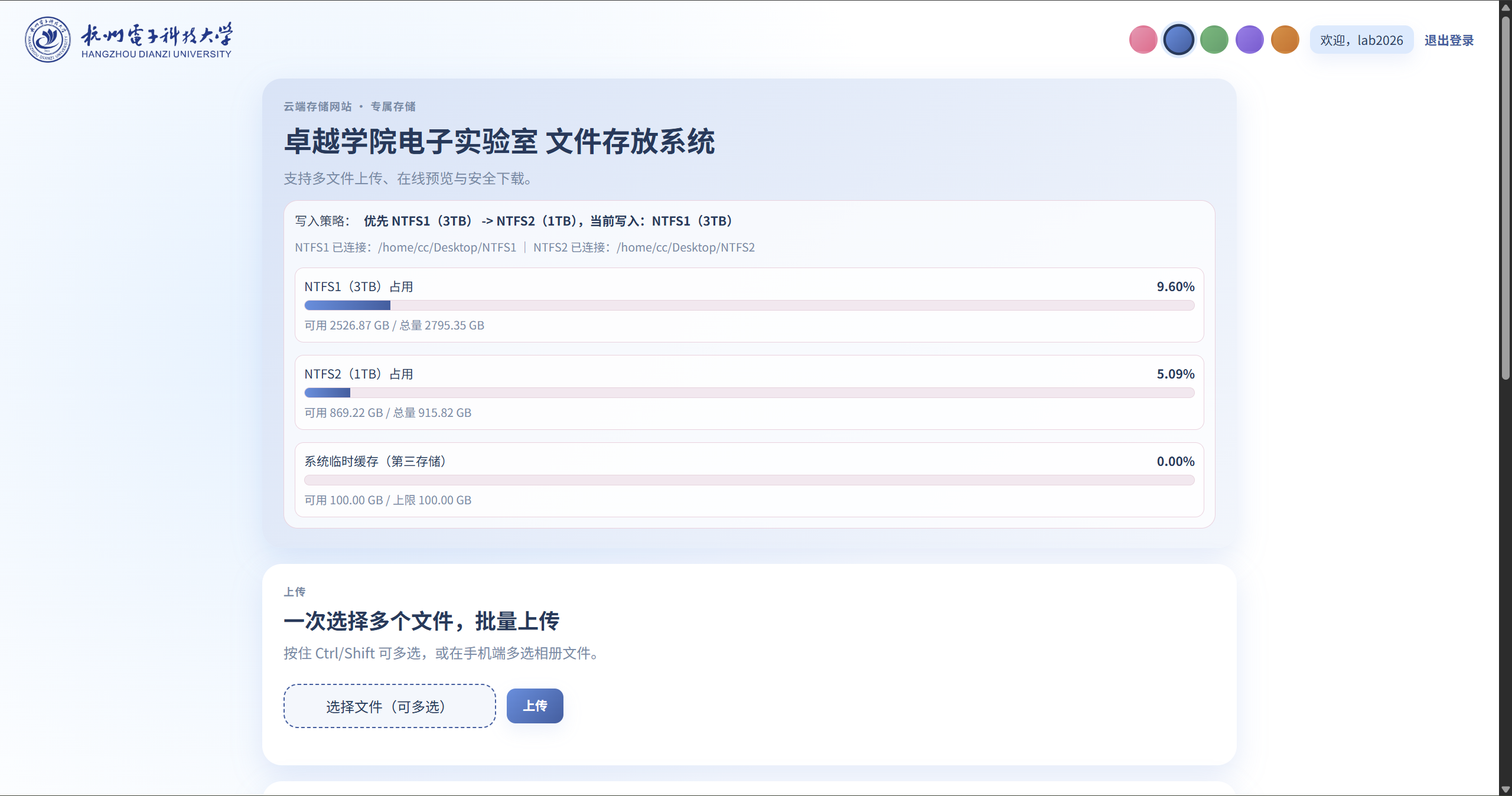The width and height of the screenshot is (1512, 796).
Task: Click the text 可用 2526.87 GB / 总量 2795.35 GB
Action: click(x=394, y=325)
